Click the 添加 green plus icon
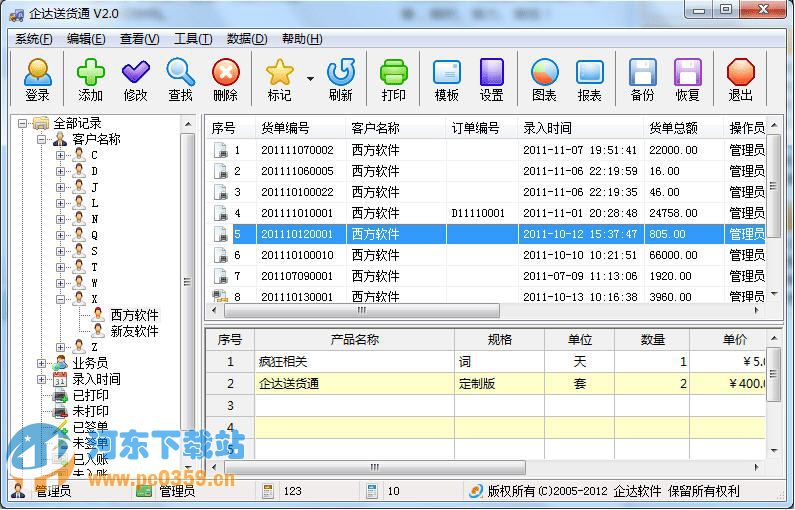This screenshot has width=795, height=510. [91, 80]
